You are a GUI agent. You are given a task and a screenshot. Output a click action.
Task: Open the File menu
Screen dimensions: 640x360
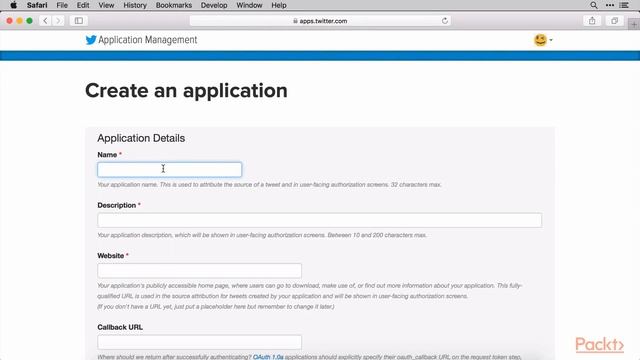62,5
